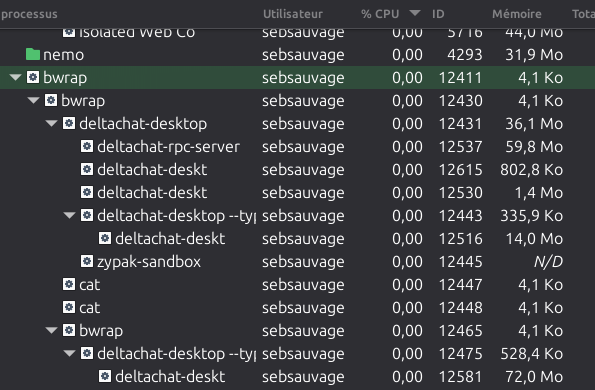
Task: Click gear icon of process 12581
Action: (x=105, y=376)
